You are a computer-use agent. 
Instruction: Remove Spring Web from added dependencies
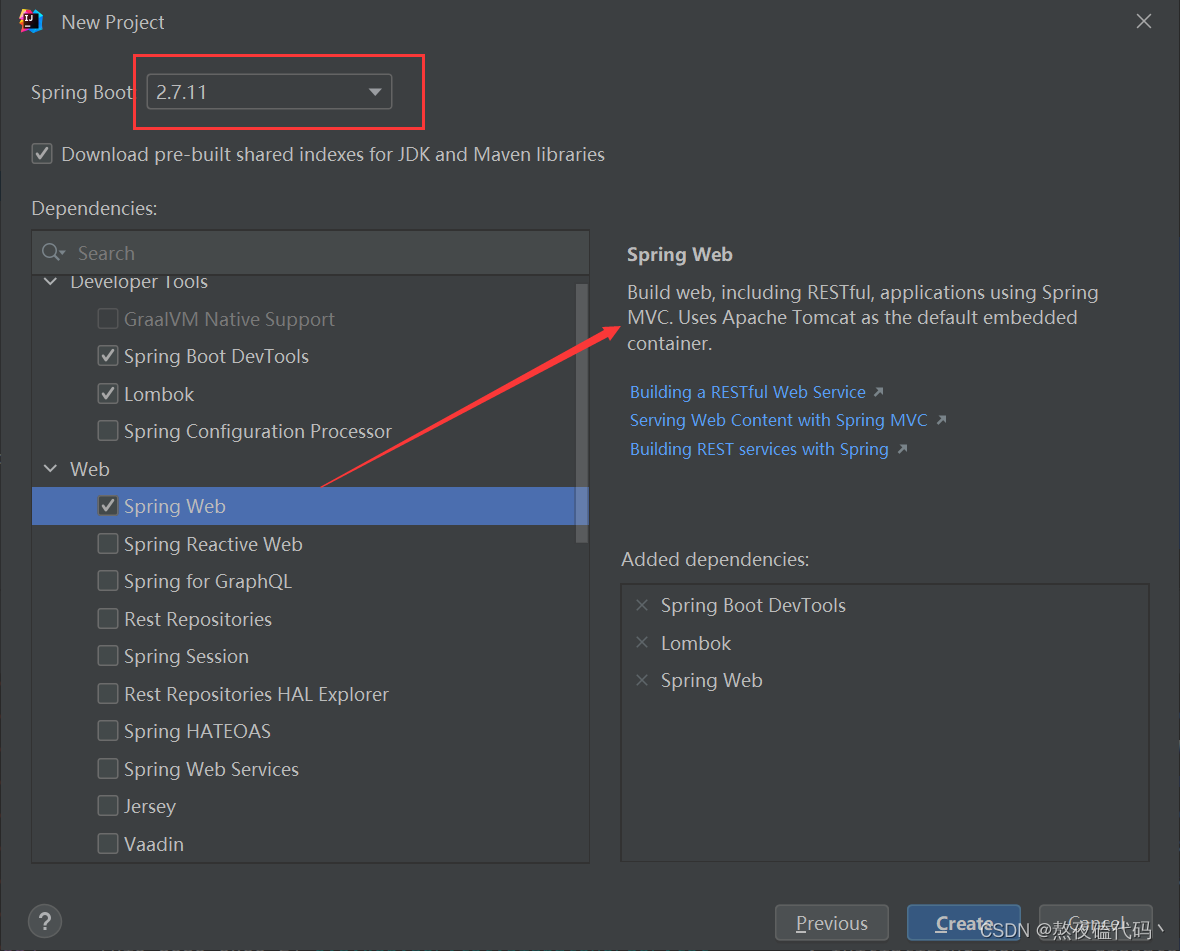point(642,680)
